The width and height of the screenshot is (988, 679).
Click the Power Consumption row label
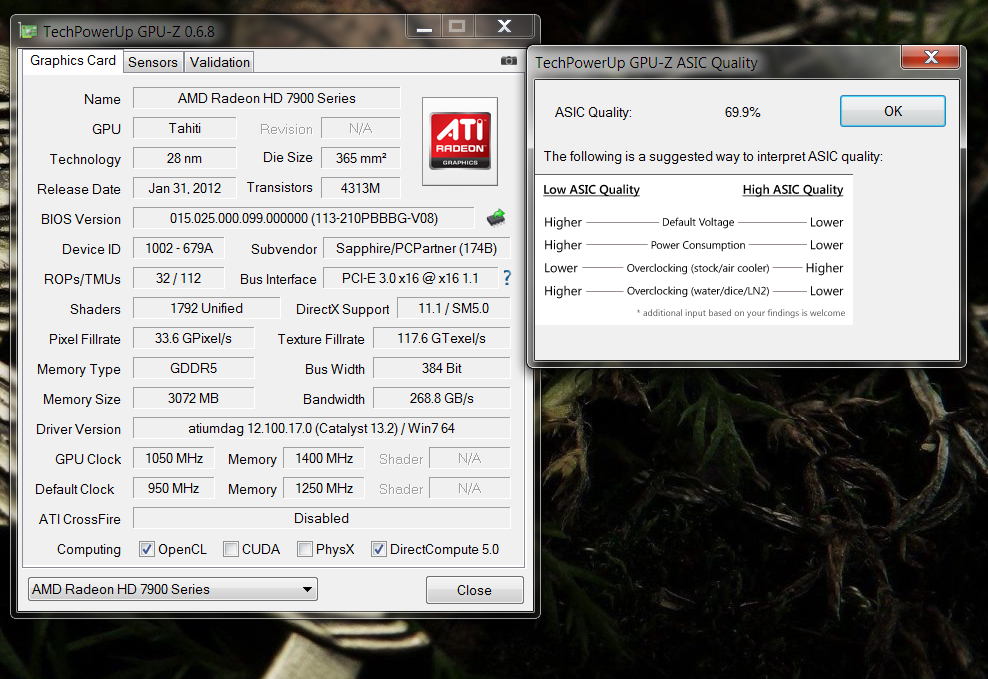pos(698,245)
